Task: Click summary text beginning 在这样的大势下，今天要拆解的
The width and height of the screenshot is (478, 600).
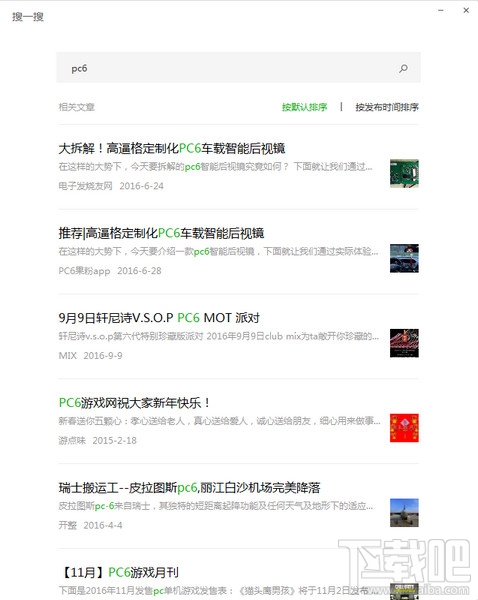Action: [215, 167]
